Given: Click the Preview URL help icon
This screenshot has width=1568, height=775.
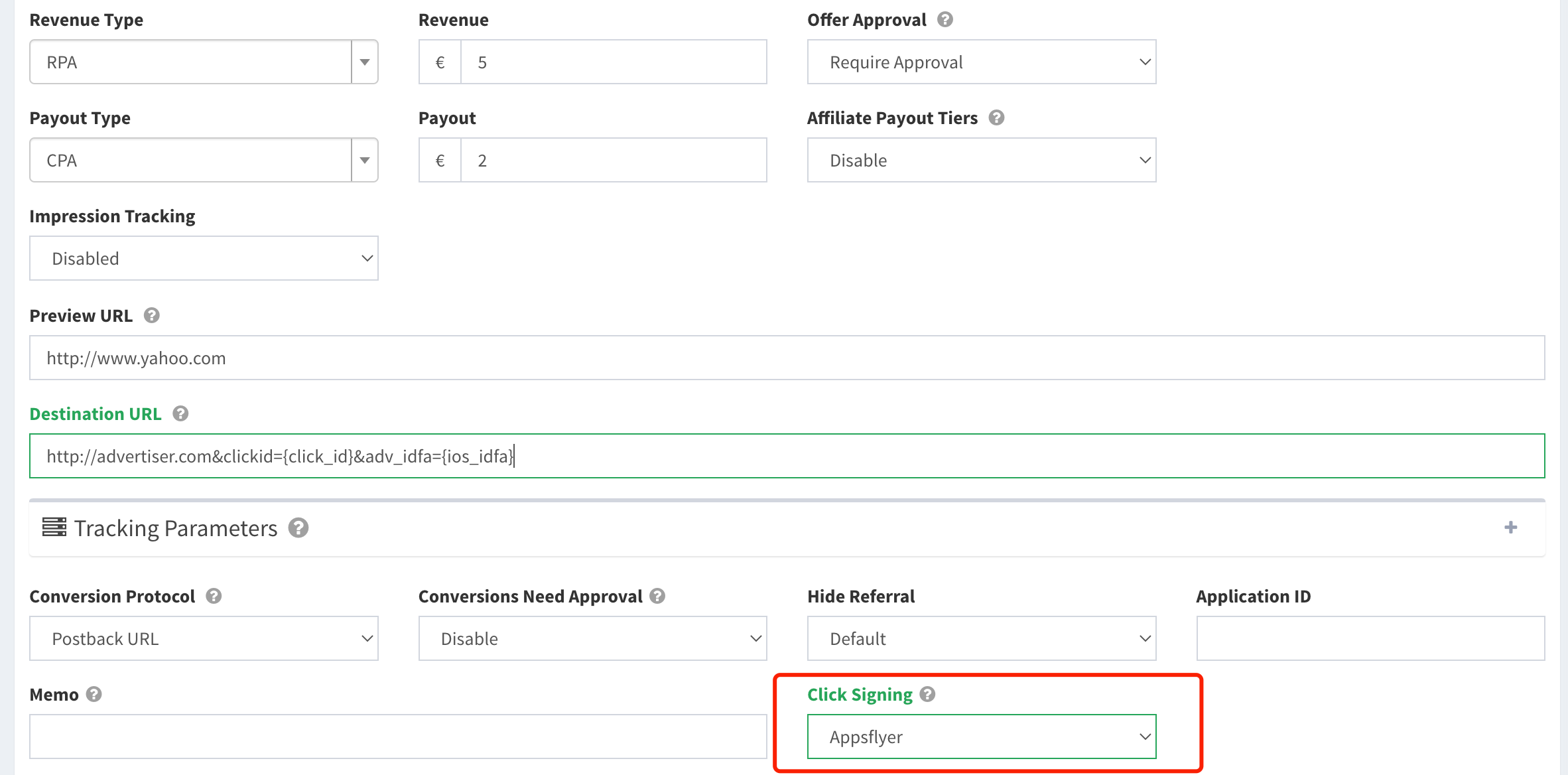Looking at the screenshot, I should 152,316.
